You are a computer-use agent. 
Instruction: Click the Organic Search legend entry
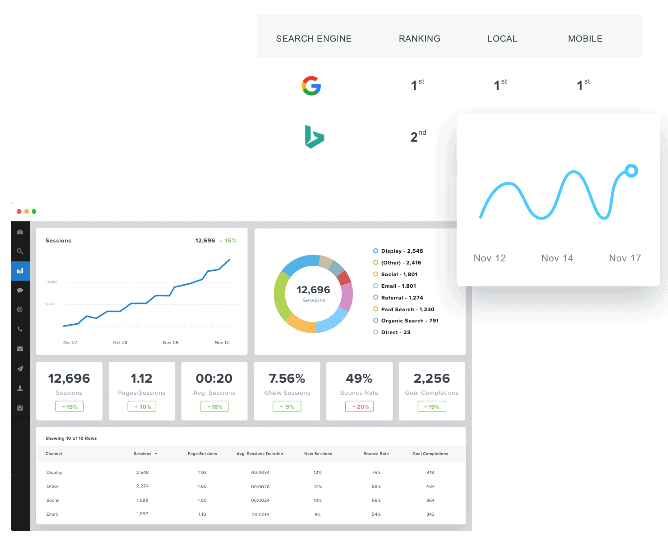pos(406,321)
